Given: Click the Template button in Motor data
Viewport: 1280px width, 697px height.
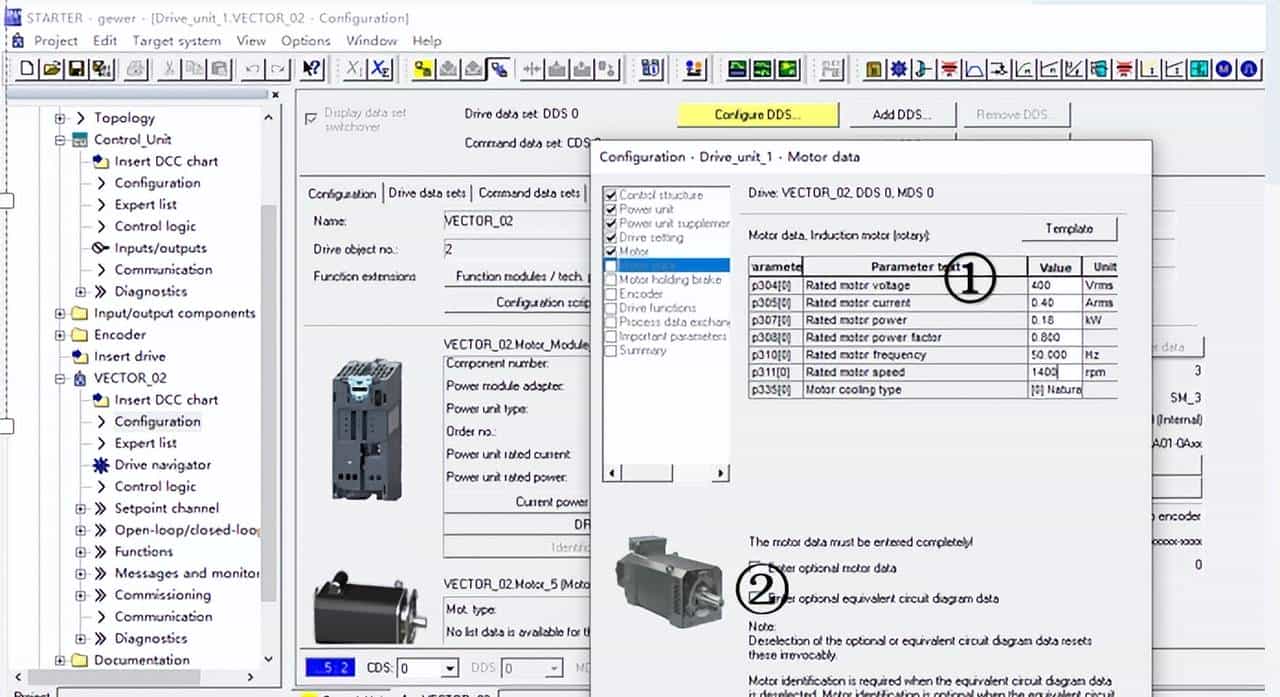Looking at the screenshot, I should [1069, 229].
